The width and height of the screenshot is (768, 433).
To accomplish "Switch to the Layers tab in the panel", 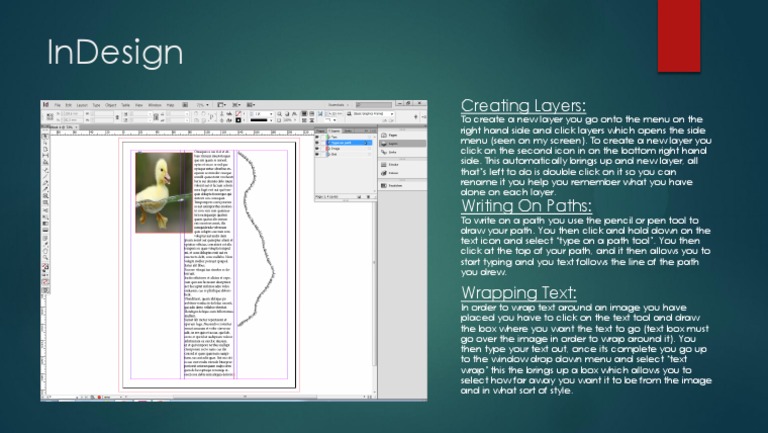I will click(334, 130).
